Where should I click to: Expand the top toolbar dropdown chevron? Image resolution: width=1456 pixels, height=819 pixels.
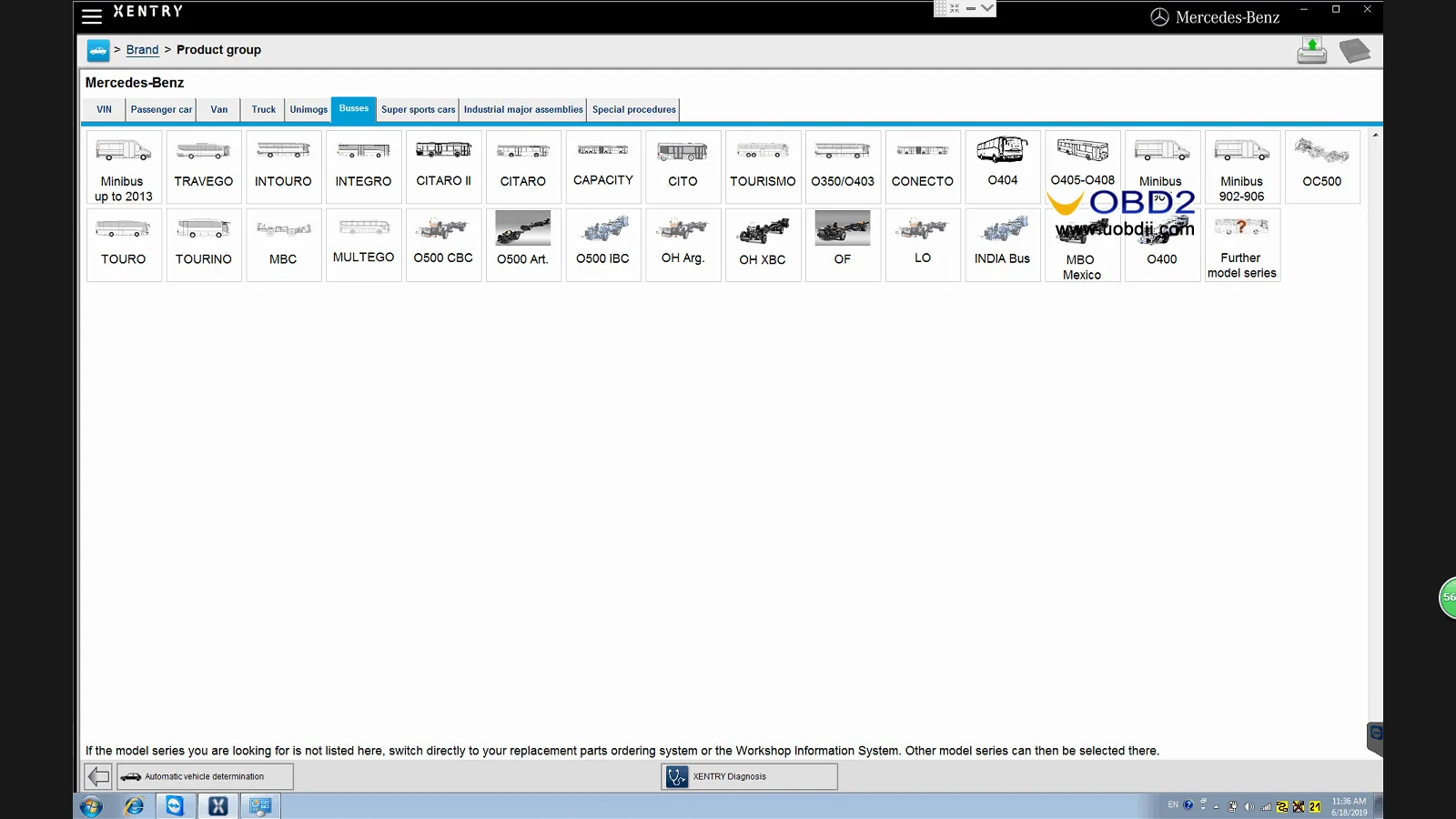click(987, 8)
